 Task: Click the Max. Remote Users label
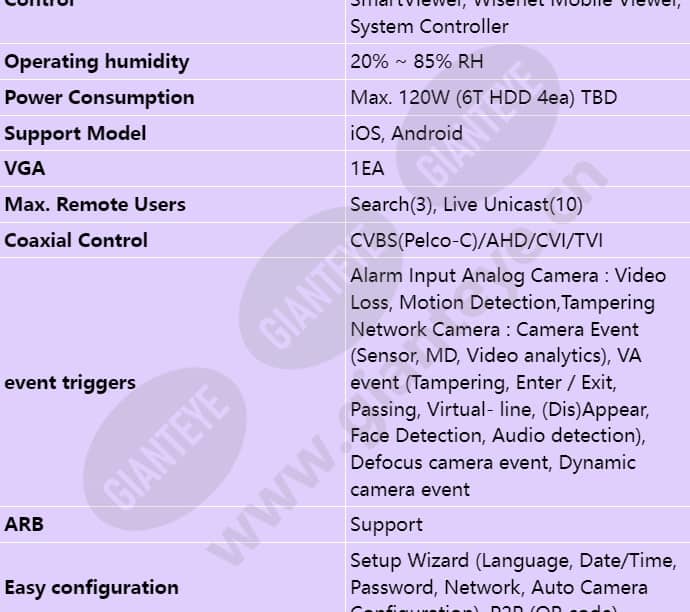tap(95, 205)
